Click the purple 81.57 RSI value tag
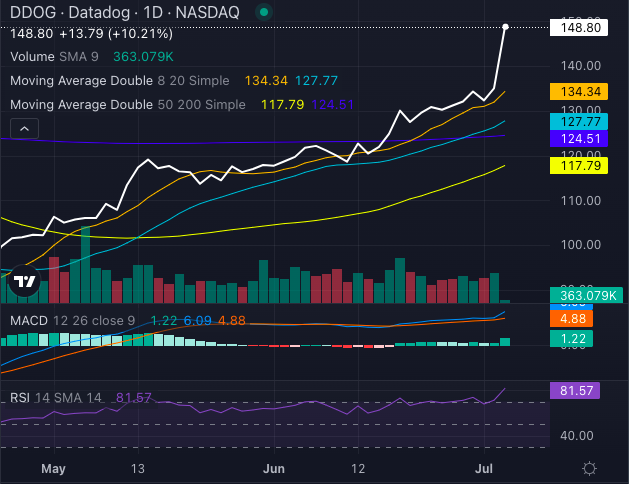This screenshot has width=629, height=484. point(575,391)
